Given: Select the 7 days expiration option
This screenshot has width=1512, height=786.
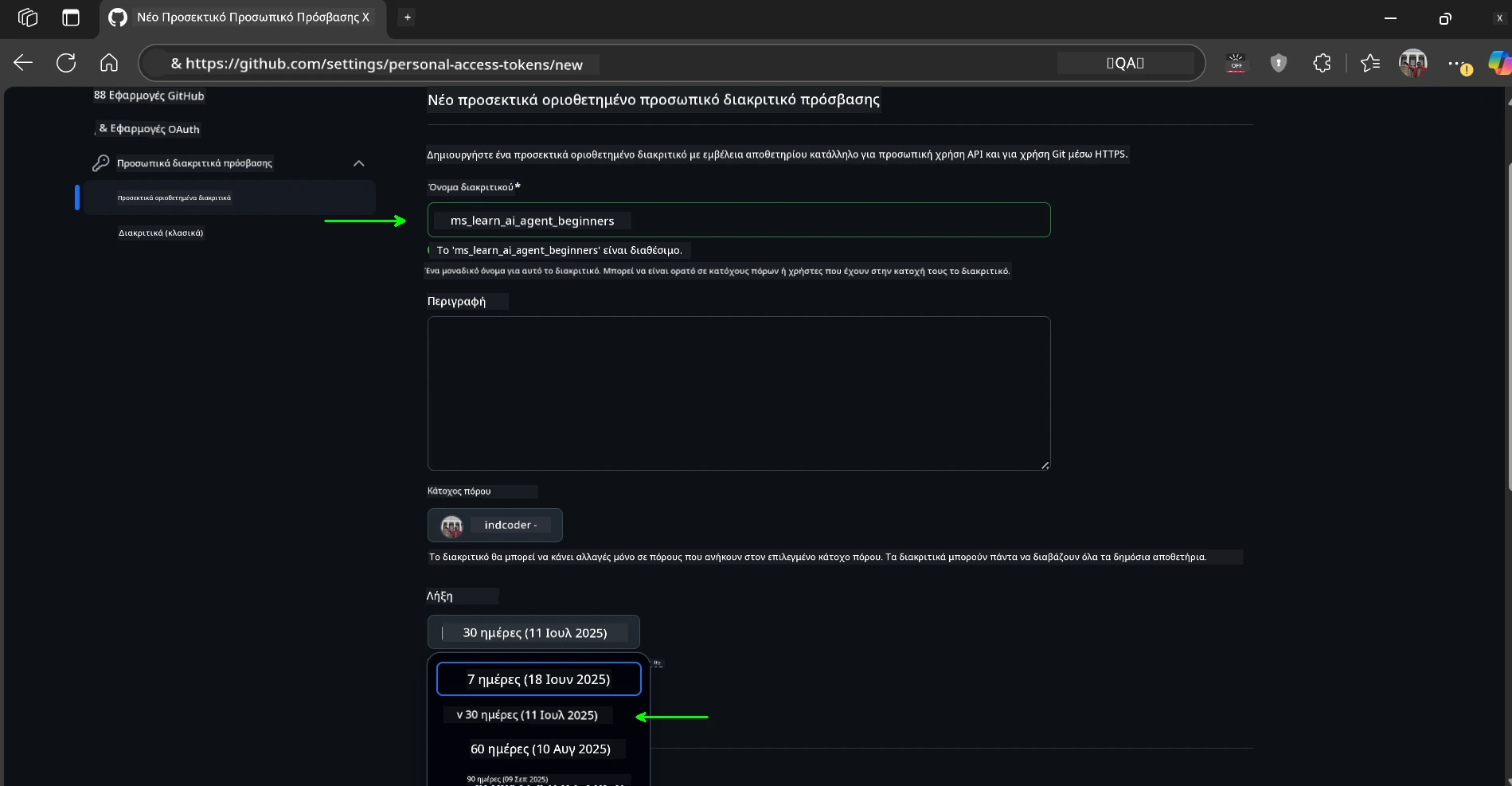Looking at the screenshot, I should [538, 679].
